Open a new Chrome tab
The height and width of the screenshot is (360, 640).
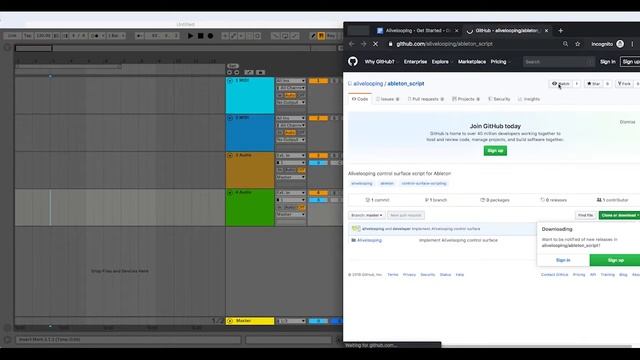point(560,31)
